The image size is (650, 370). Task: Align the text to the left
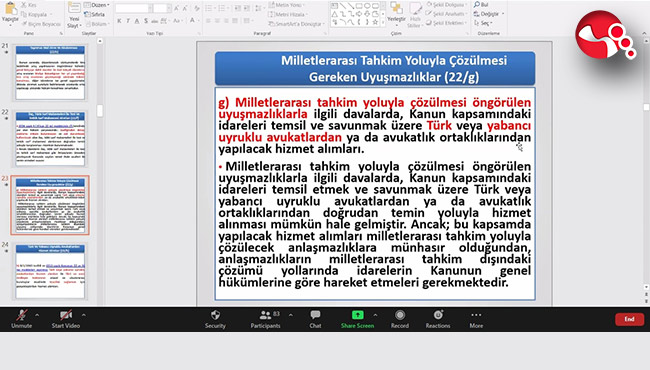(208, 21)
